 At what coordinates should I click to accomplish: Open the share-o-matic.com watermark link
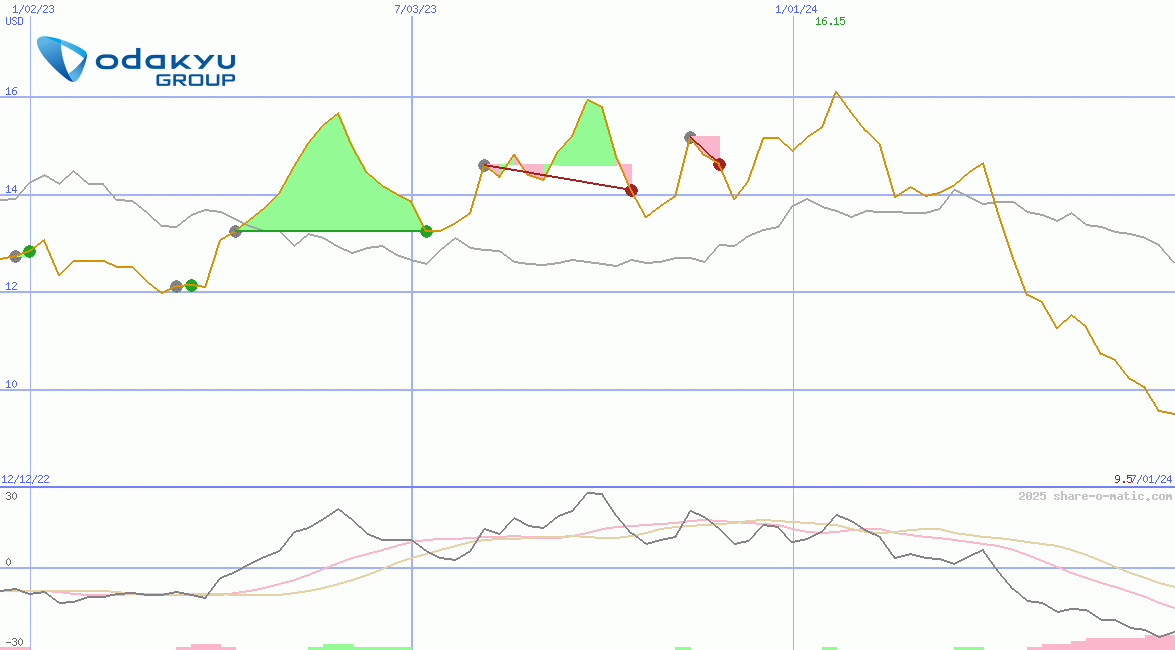click(1094, 496)
